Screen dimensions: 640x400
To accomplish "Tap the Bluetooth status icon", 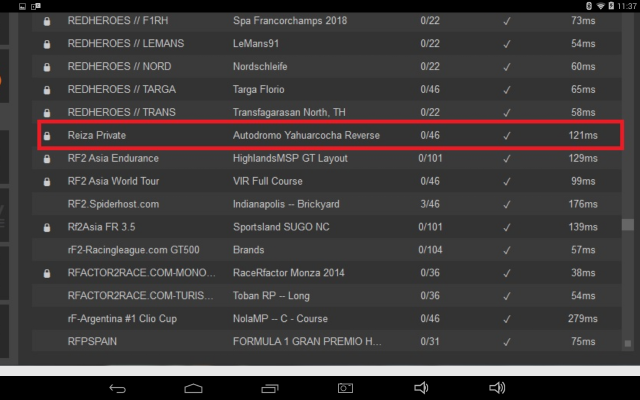I will 589,6.
